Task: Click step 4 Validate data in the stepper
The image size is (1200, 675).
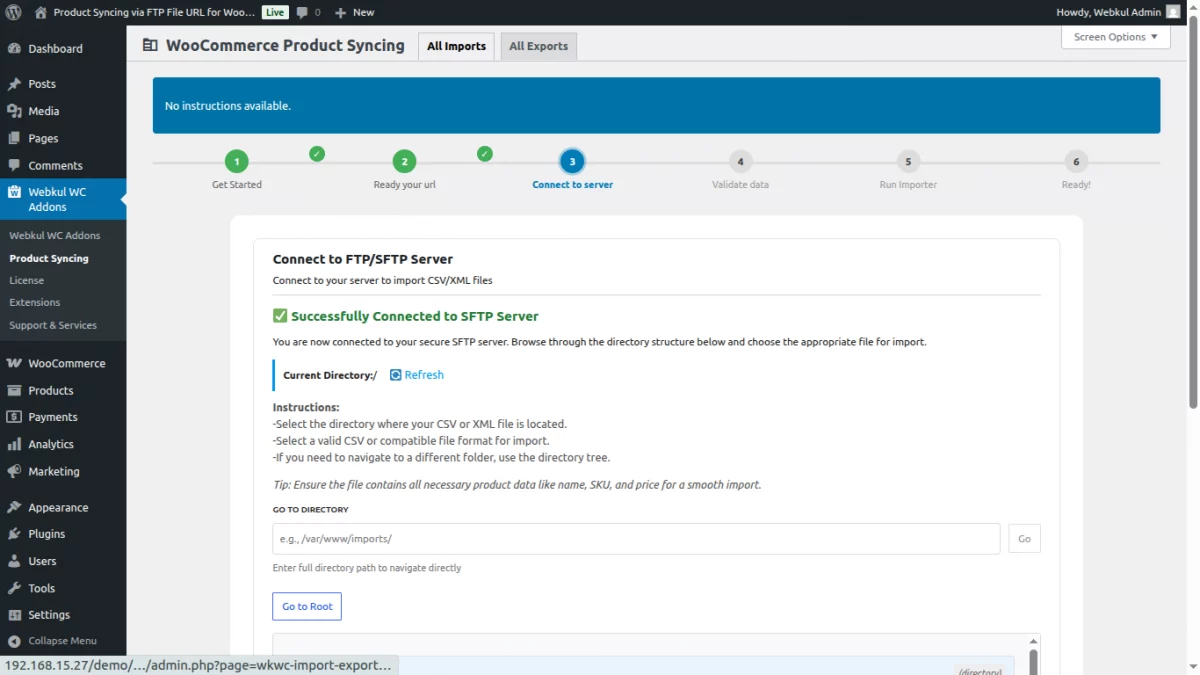Action: (x=740, y=160)
